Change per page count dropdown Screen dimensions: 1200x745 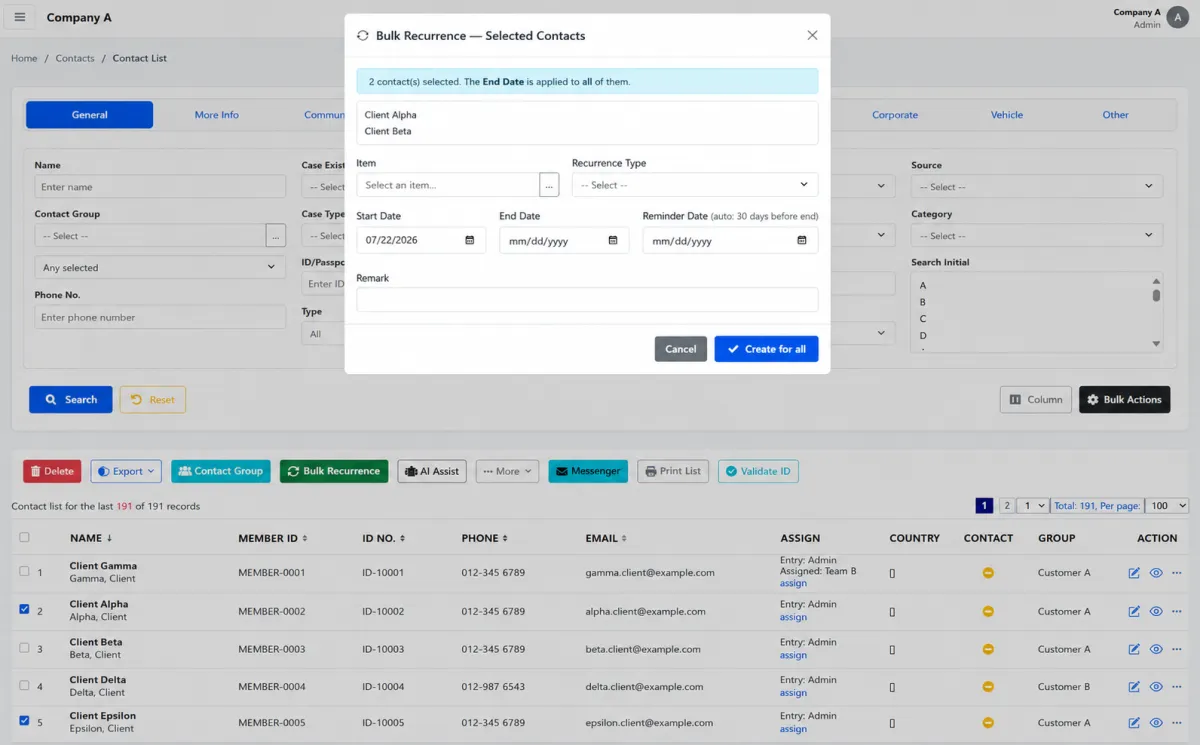1166,506
